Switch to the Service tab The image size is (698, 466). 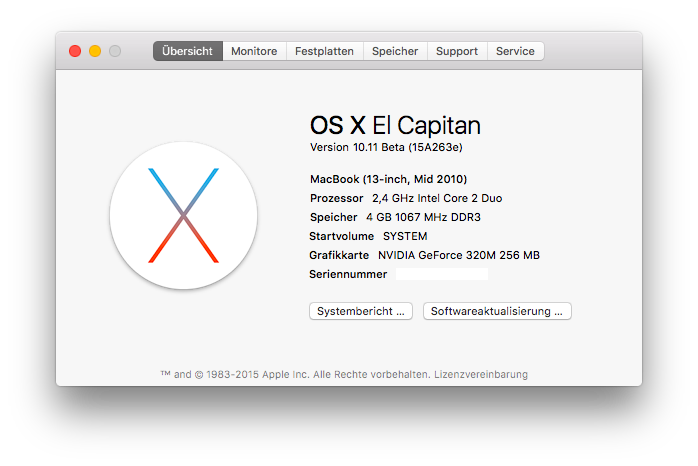click(x=515, y=51)
